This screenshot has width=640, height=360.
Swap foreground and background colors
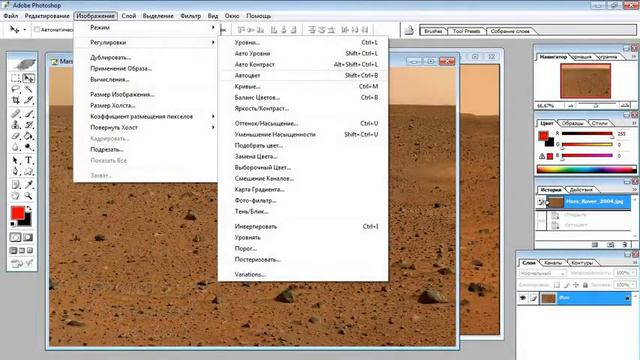point(29,209)
